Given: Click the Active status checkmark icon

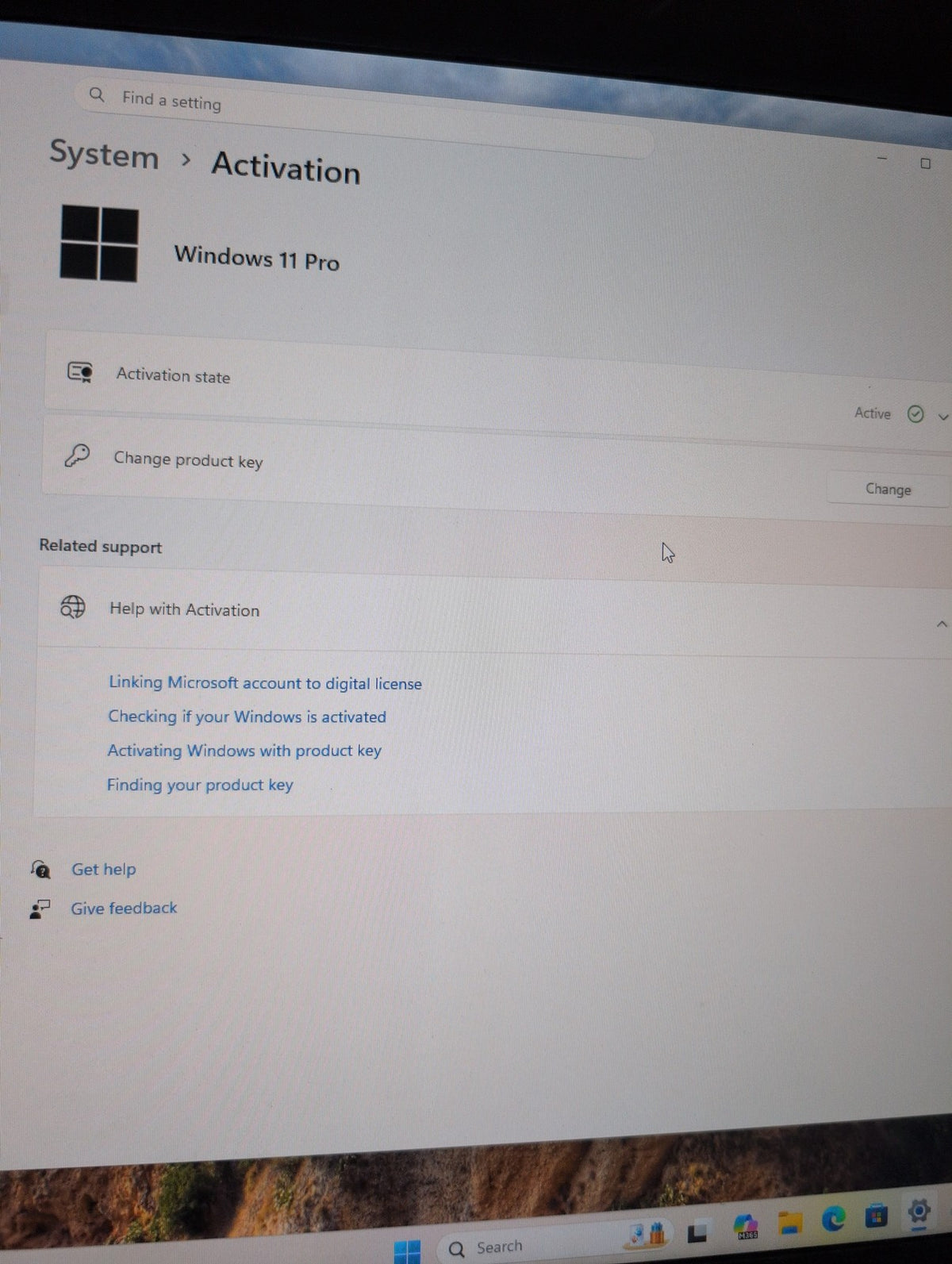Looking at the screenshot, I should coord(916,414).
